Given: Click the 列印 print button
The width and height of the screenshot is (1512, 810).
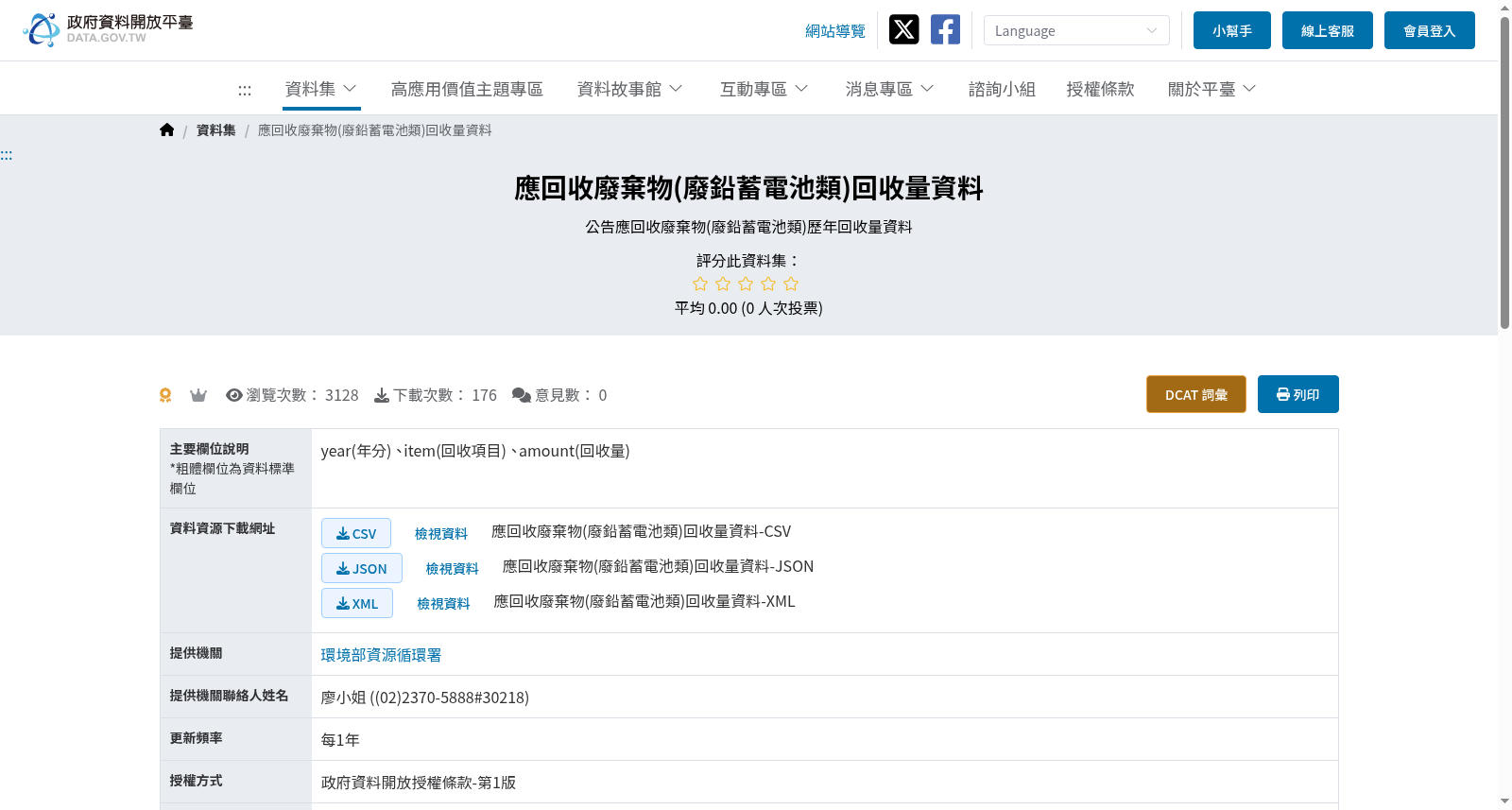Looking at the screenshot, I should point(1298,394).
